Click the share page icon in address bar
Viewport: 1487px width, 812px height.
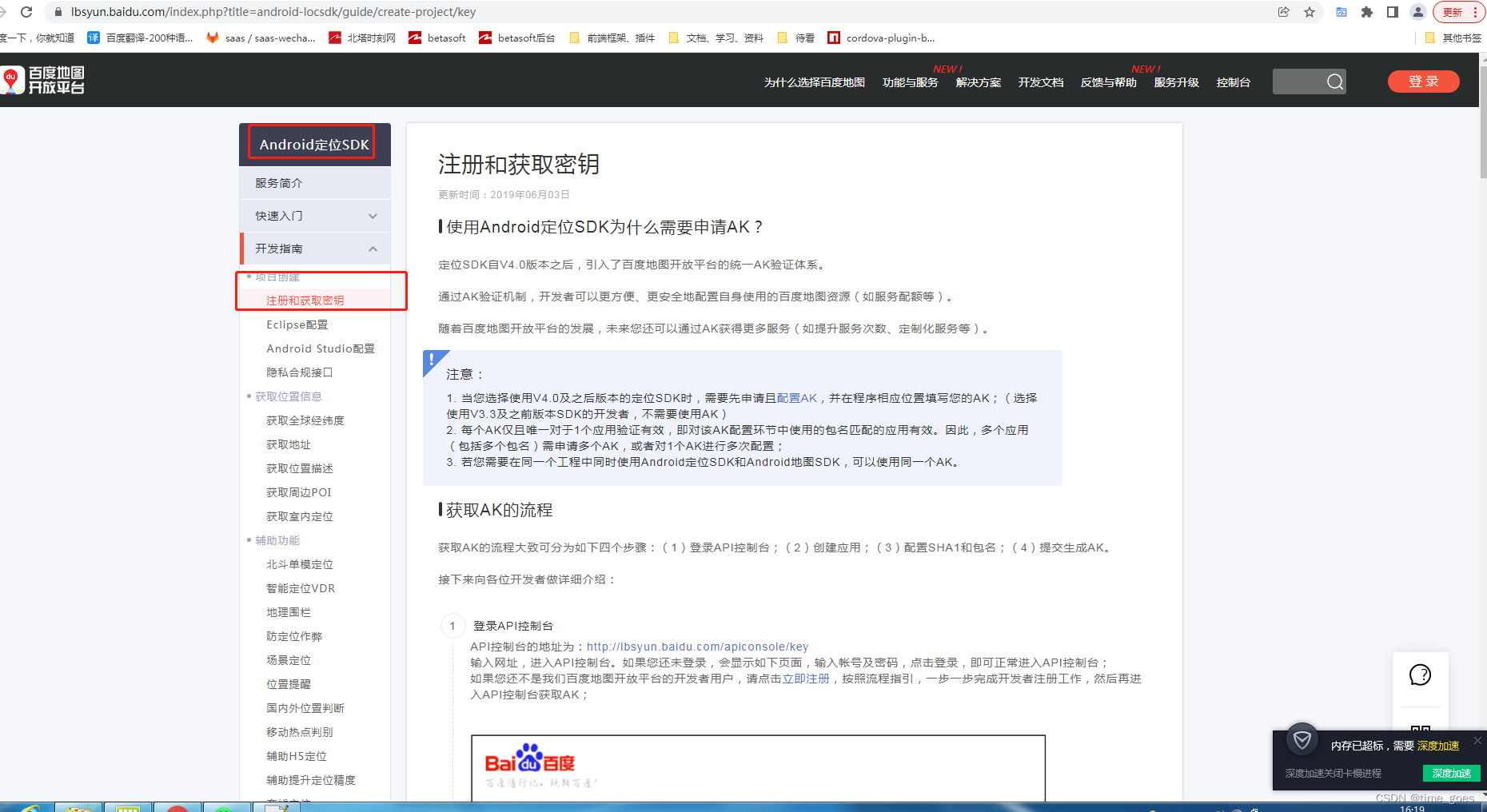point(1284,12)
